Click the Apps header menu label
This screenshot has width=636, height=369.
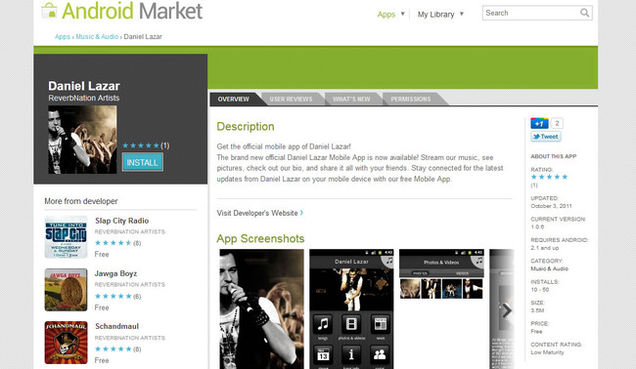[386, 15]
